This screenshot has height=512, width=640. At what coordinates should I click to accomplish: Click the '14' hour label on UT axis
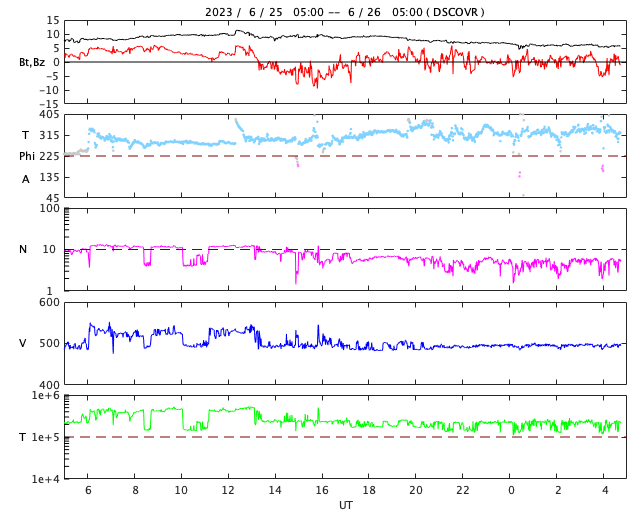coord(275,490)
